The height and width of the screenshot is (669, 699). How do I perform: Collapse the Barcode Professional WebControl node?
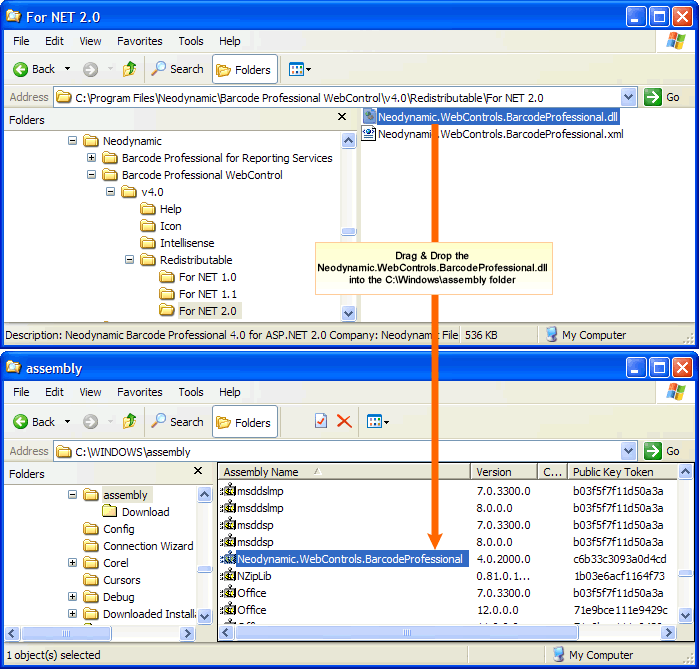(x=91, y=175)
